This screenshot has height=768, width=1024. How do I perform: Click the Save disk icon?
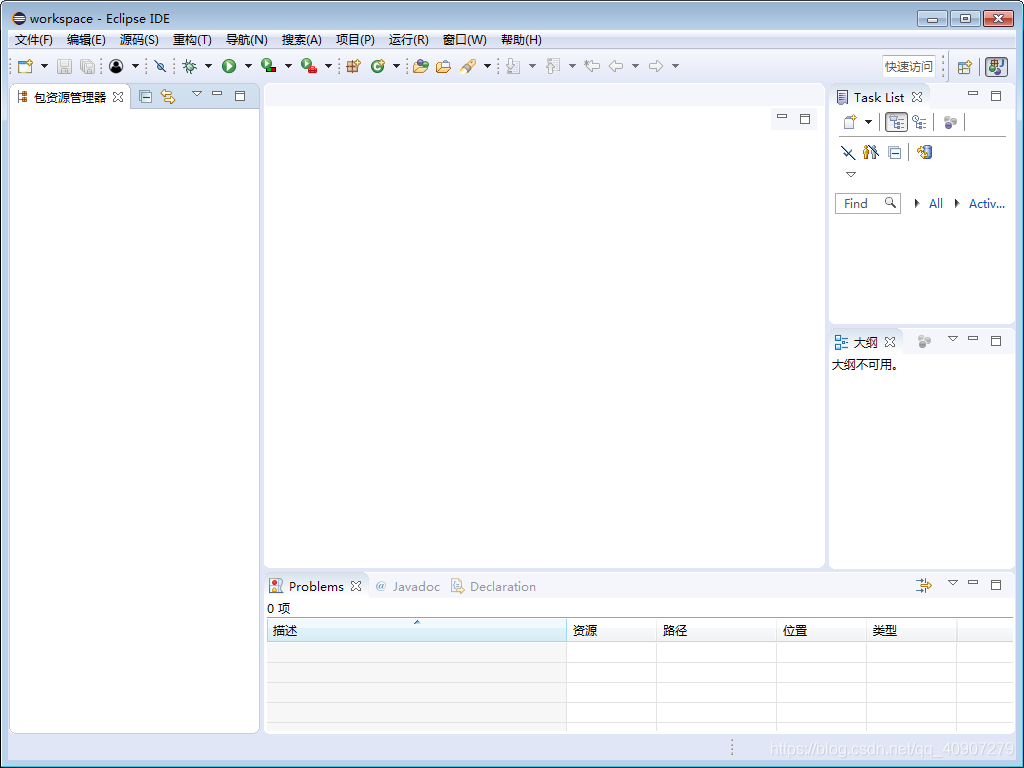pos(64,66)
